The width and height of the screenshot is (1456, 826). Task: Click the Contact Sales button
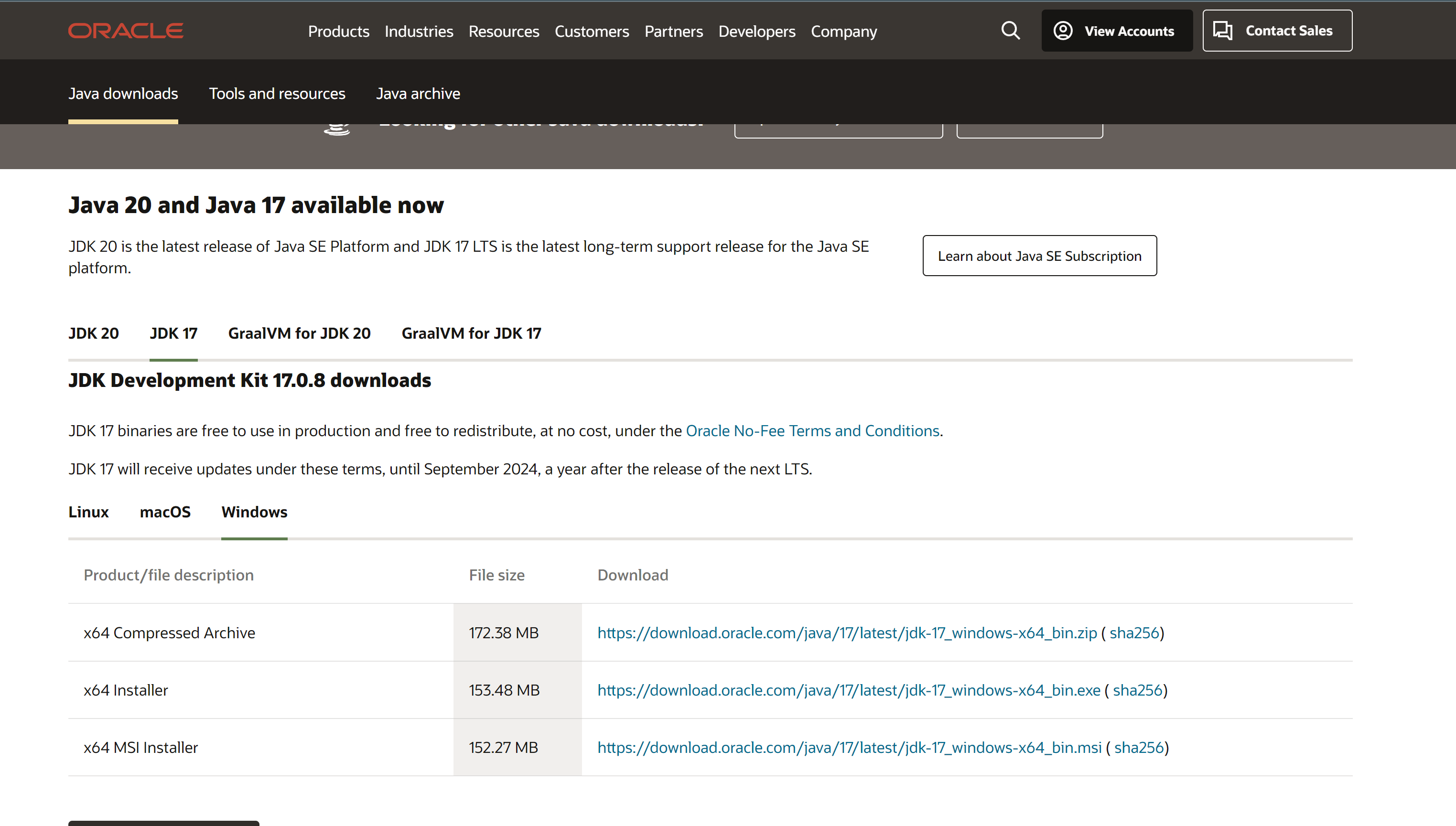[x=1277, y=31]
